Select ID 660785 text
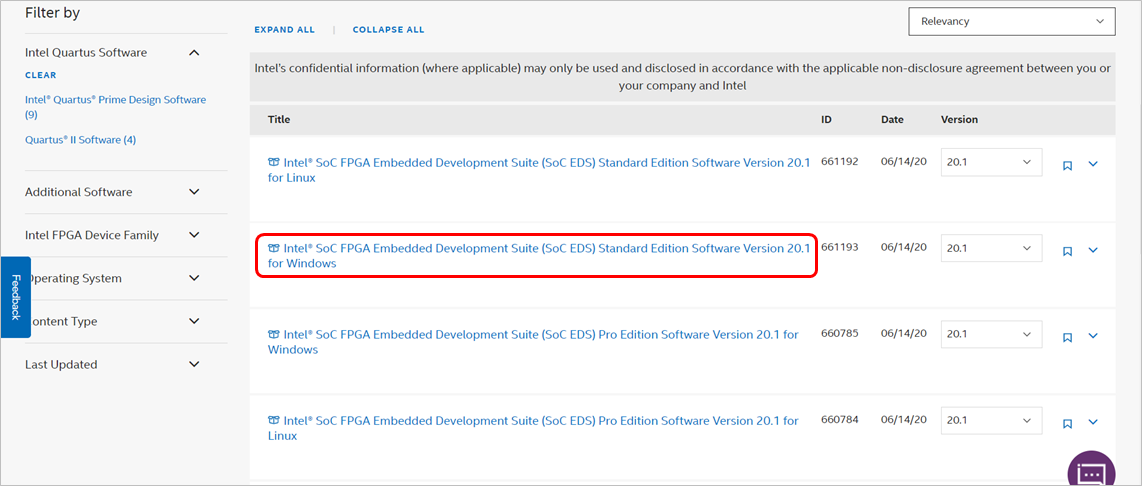The height and width of the screenshot is (486, 1142). (840, 333)
